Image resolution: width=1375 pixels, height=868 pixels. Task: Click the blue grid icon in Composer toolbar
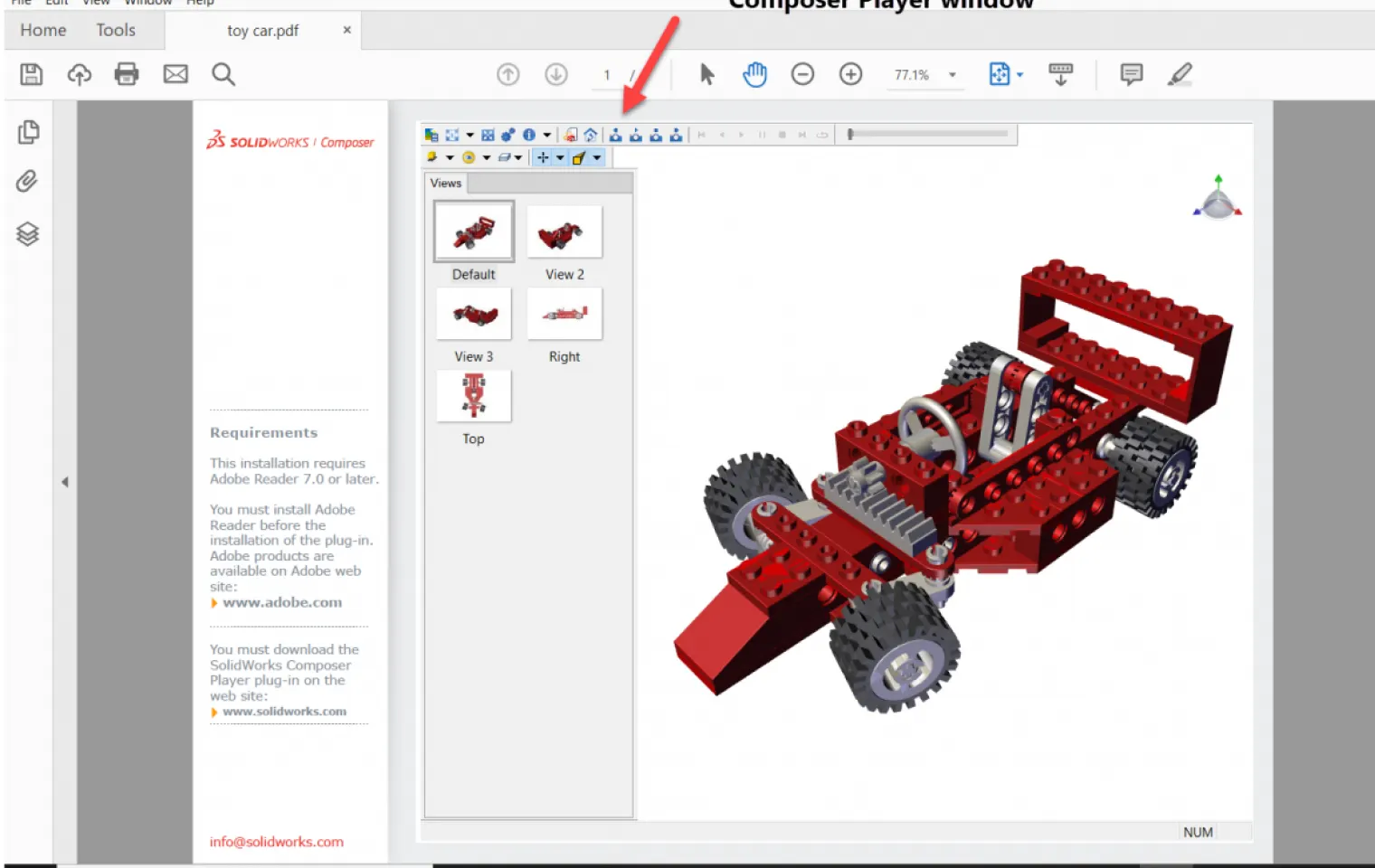pyautogui.click(x=488, y=135)
